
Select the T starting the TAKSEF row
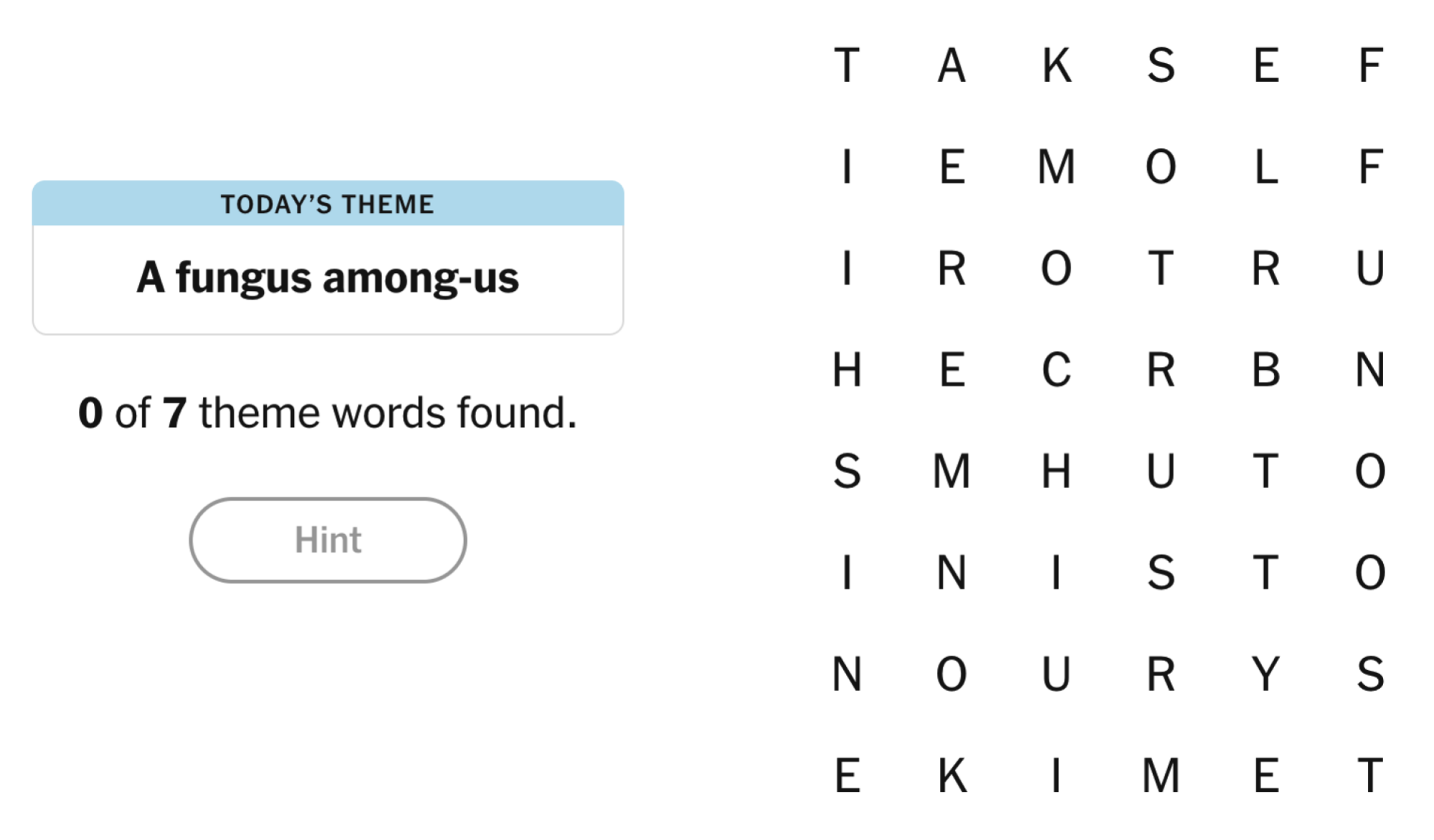(847, 65)
